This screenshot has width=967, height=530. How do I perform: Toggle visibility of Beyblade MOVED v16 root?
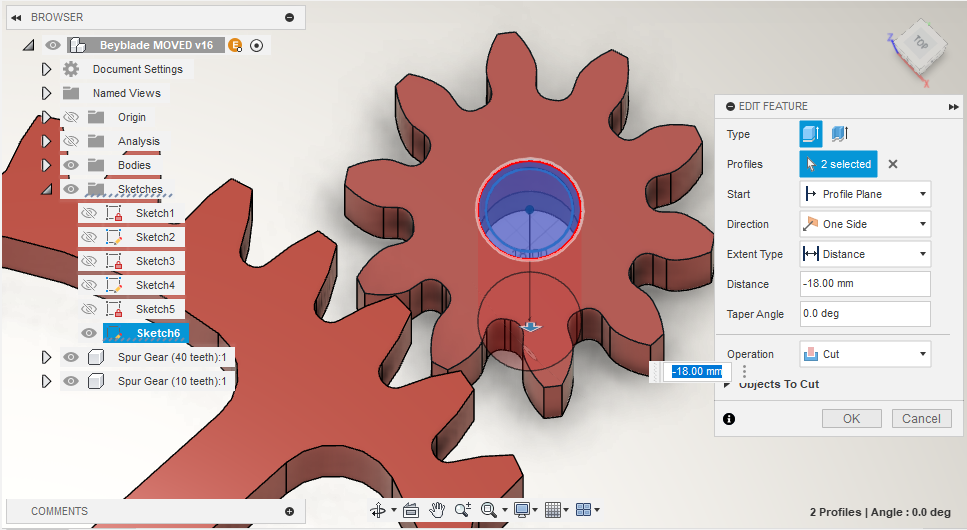pyautogui.click(x=53, y=45)
